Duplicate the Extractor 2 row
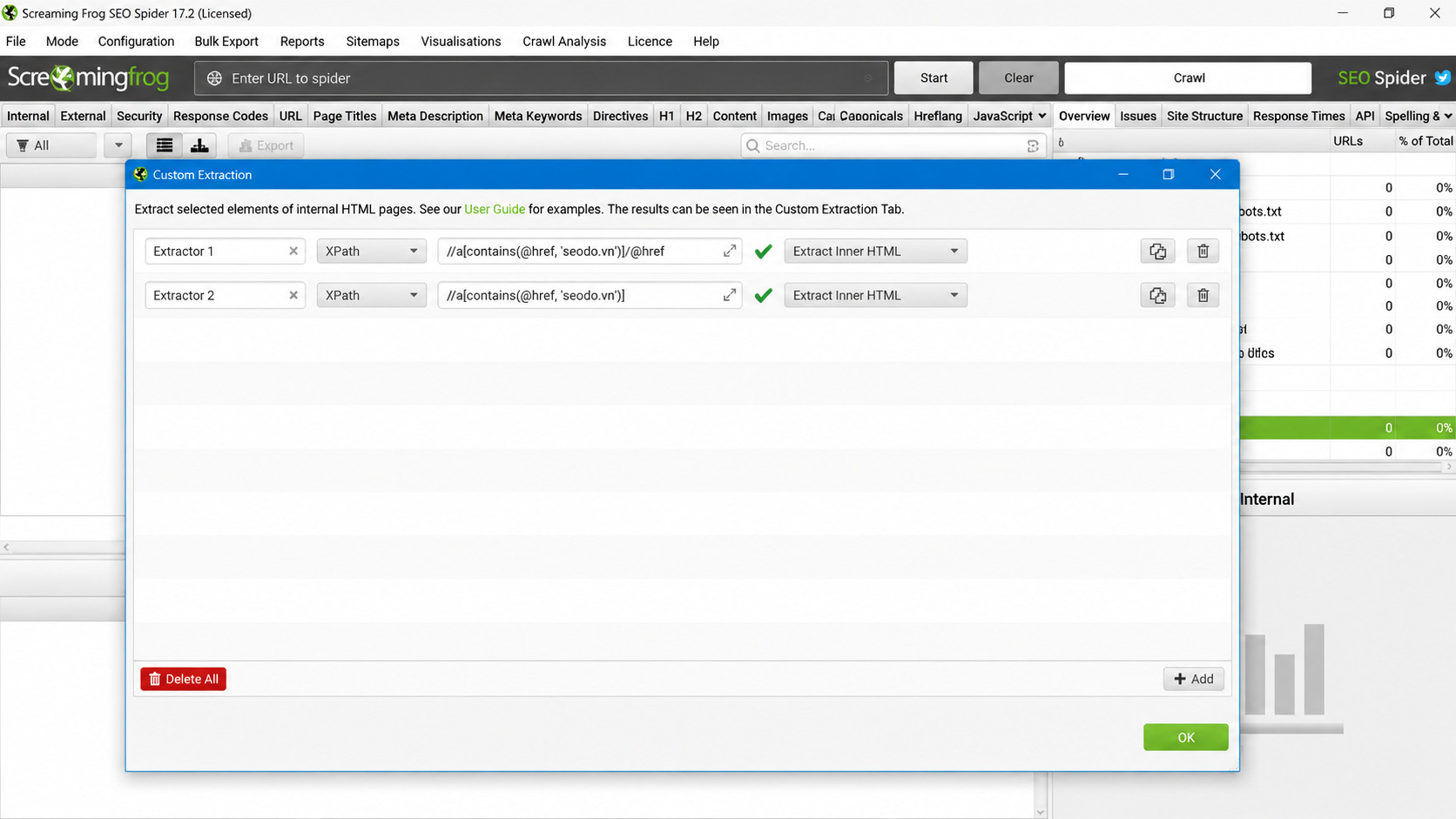1456x819 pixels. point(1157,296)
